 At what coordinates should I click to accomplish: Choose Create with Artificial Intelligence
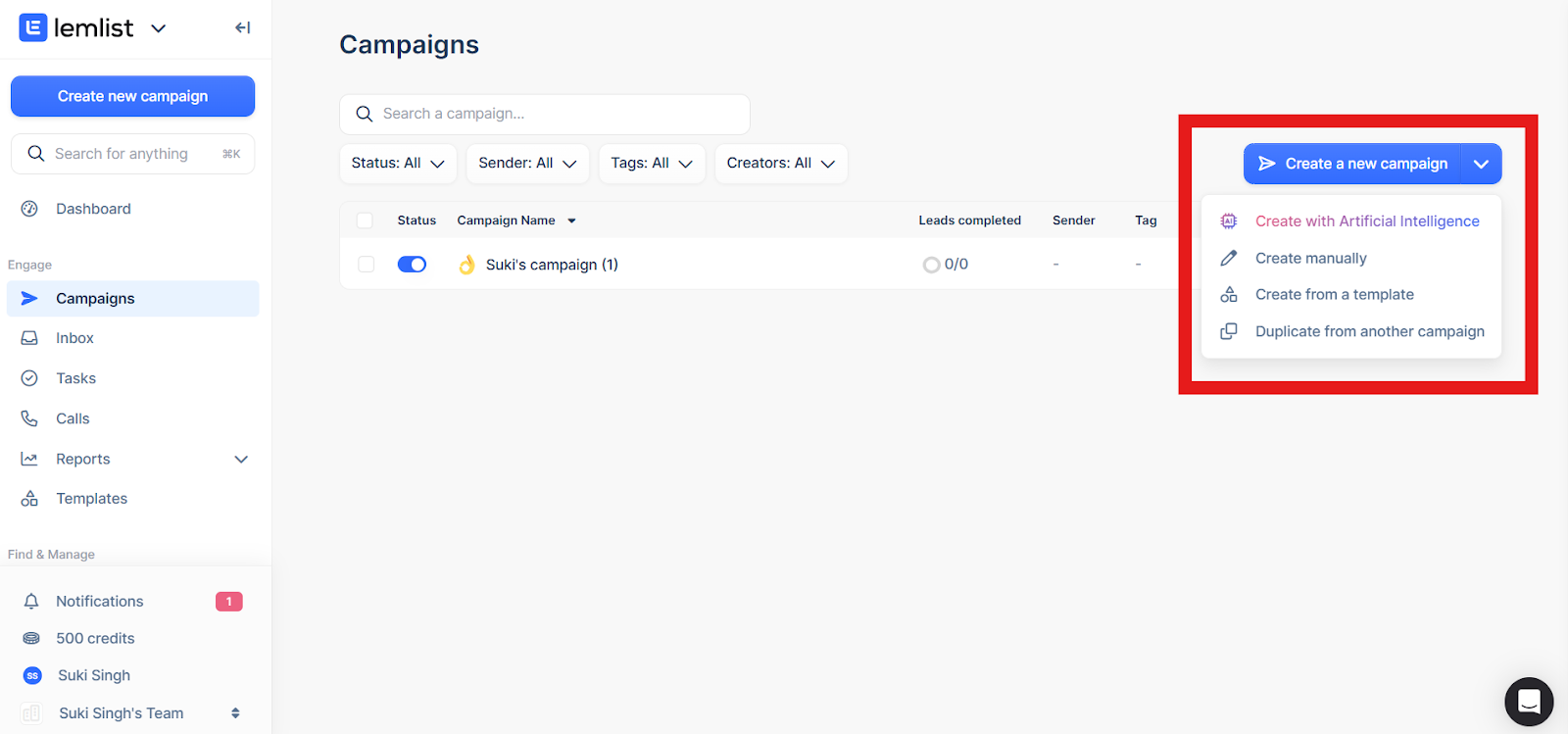point(1367,221)
